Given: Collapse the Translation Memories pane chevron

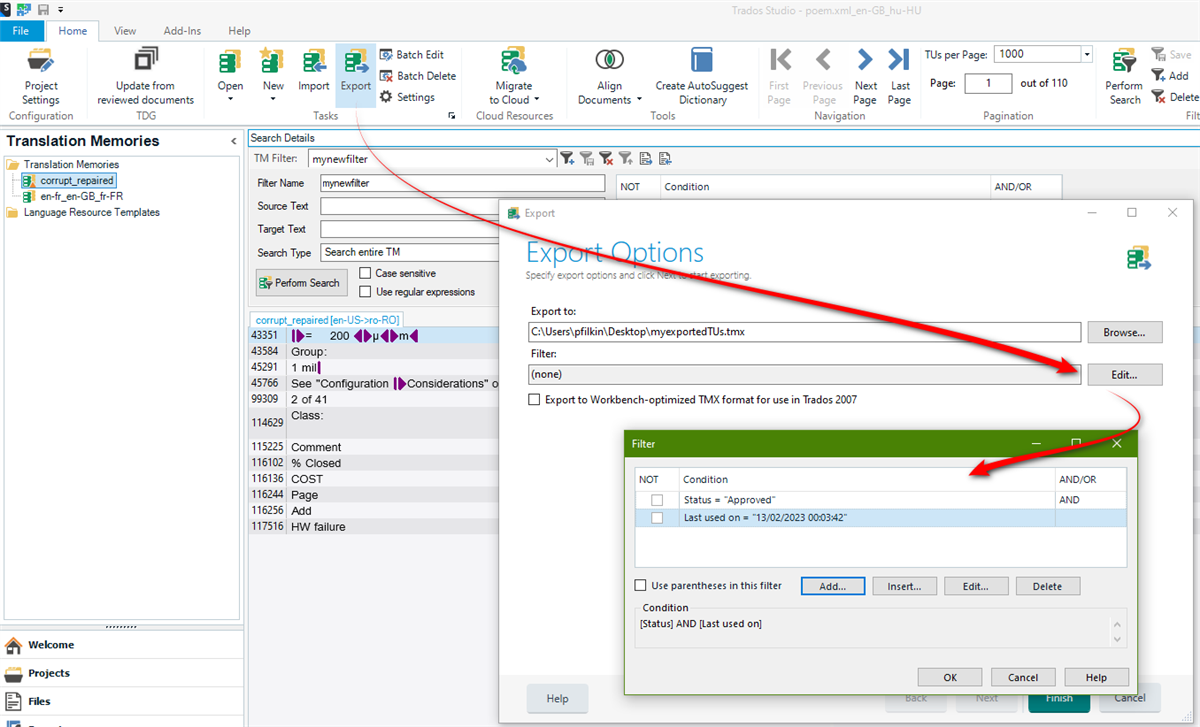Looking at the screenshot, I should (234, 142).
